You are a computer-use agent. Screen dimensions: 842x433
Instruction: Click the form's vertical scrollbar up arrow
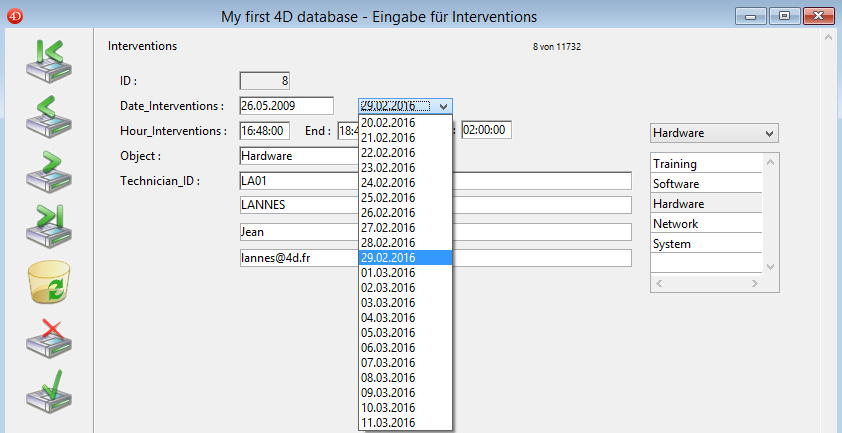(x=828, y=40)
